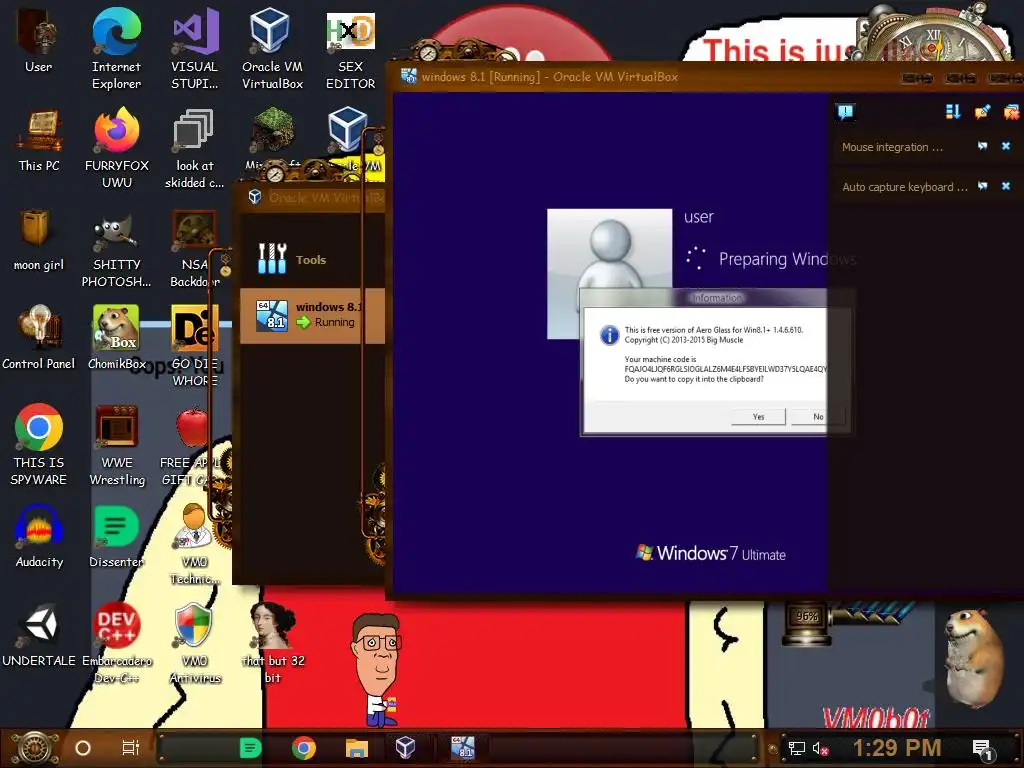1024x768 pixels.
Task: Open the User desktop icon
Action: point(39,41)
